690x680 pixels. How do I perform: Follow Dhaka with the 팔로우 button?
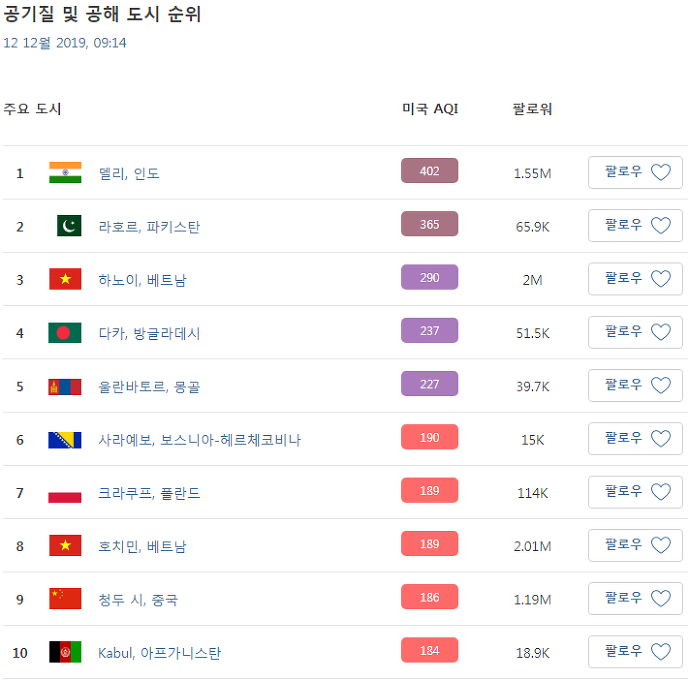pos(635,333)
